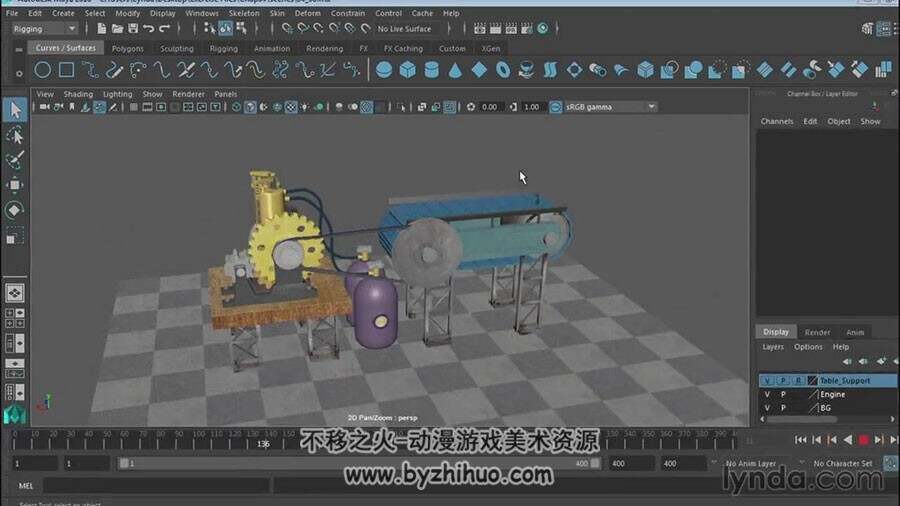Click the time slider at frame 136
Viewport: 900px width, 506px height.
click(x=263, y=443)
